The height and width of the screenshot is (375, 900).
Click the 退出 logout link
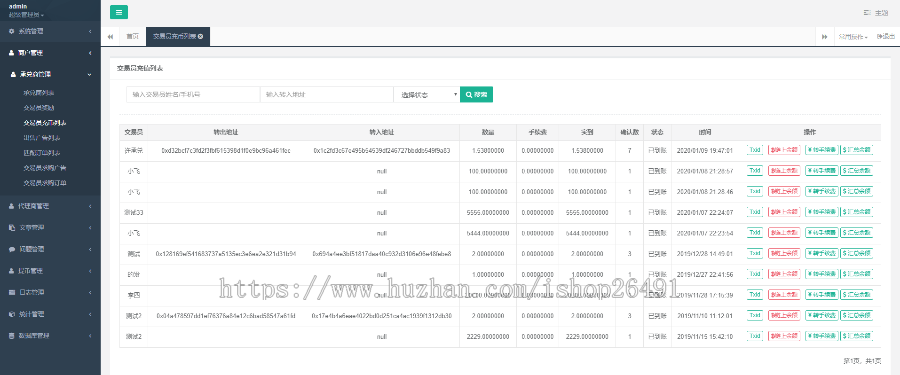pyautogui.click(x=885, y=36)
